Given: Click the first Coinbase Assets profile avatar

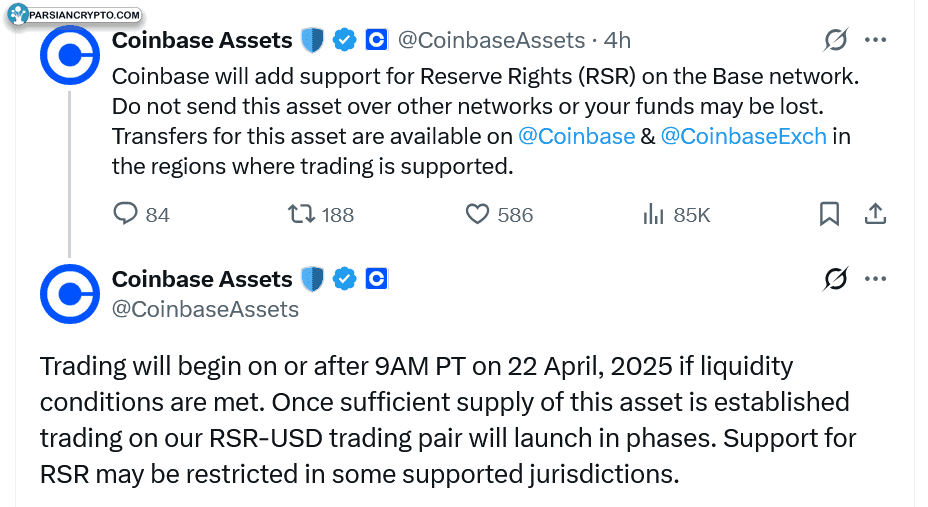Looking at the screenshot, I should (x=70, y=55).
